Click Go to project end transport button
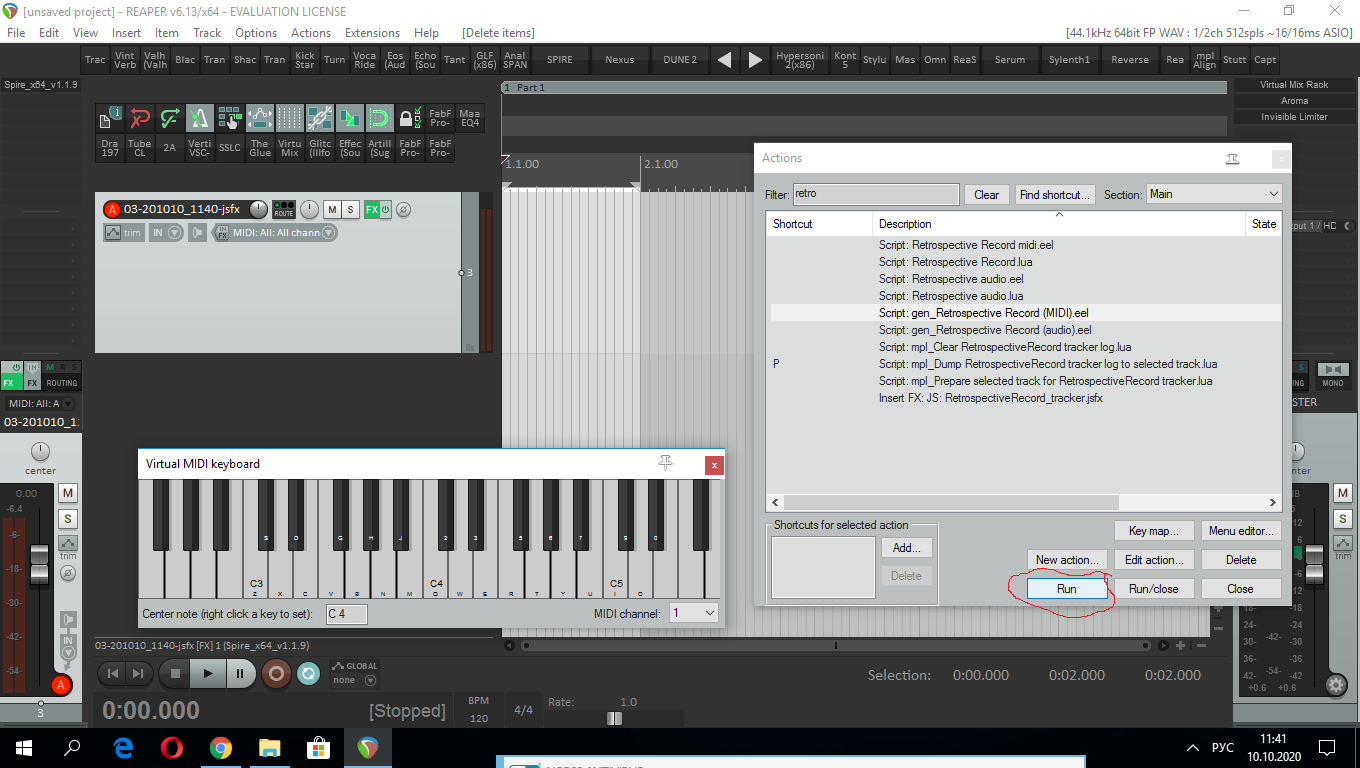The image size is (1360, 768). [x=138, y=674]
